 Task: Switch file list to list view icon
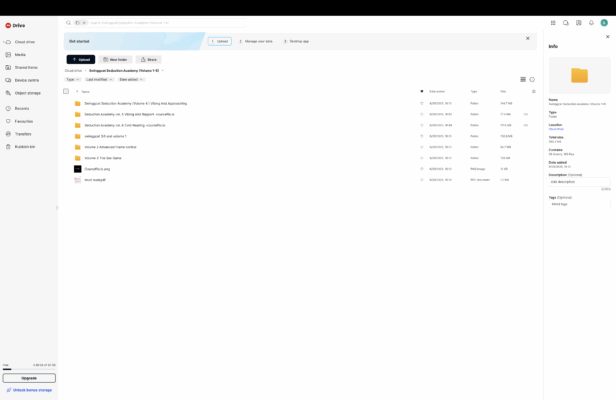point(522,79)
